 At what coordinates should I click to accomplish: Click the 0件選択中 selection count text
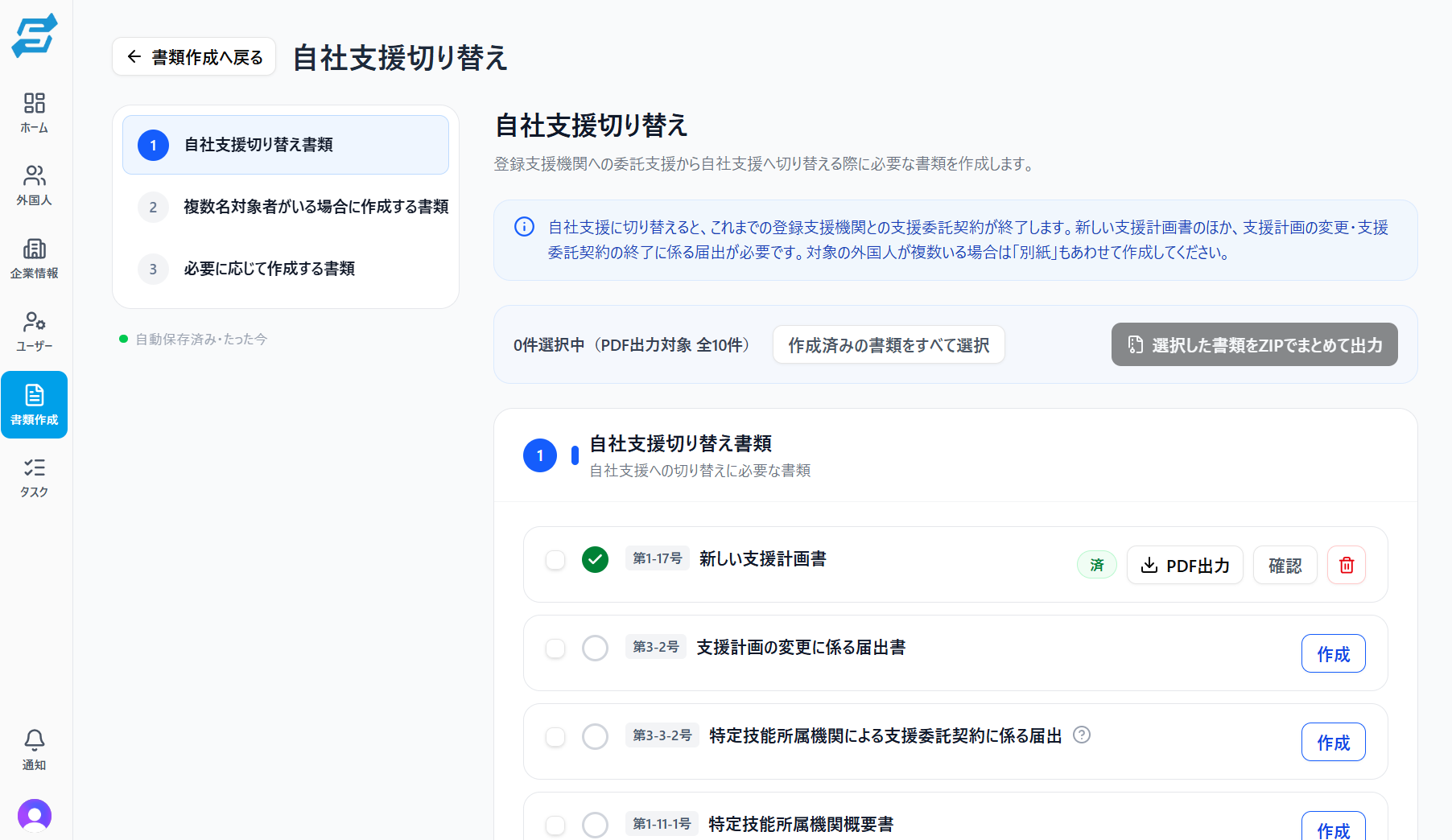(x=549, y=344)
